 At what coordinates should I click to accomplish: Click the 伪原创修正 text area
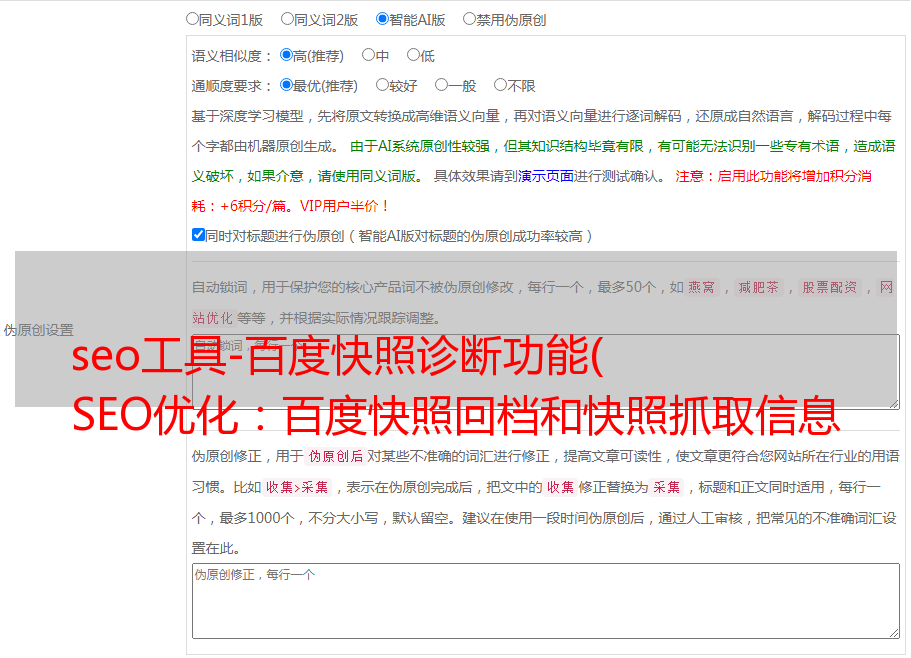(546, 601)
